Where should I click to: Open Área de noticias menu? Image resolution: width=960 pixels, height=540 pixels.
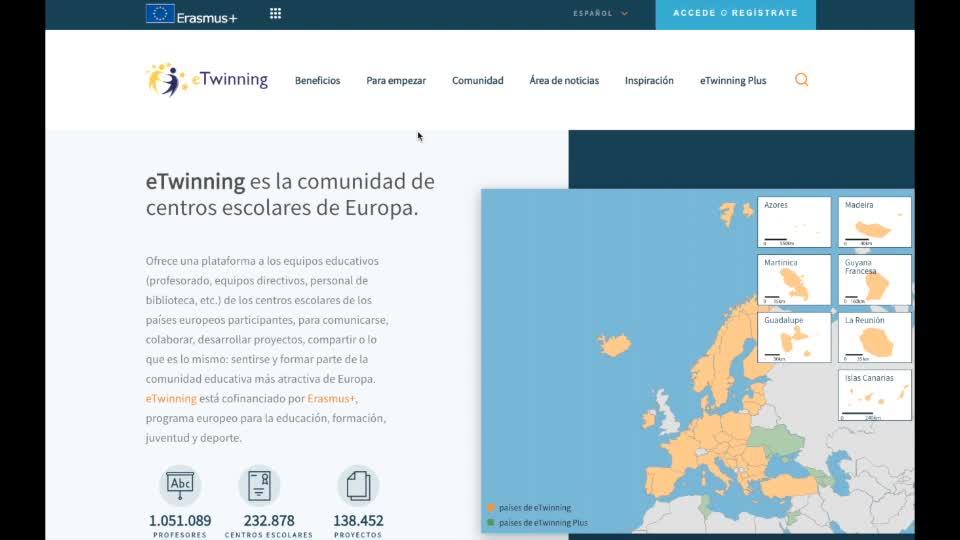pyautogui.click(x=564, y=80)
